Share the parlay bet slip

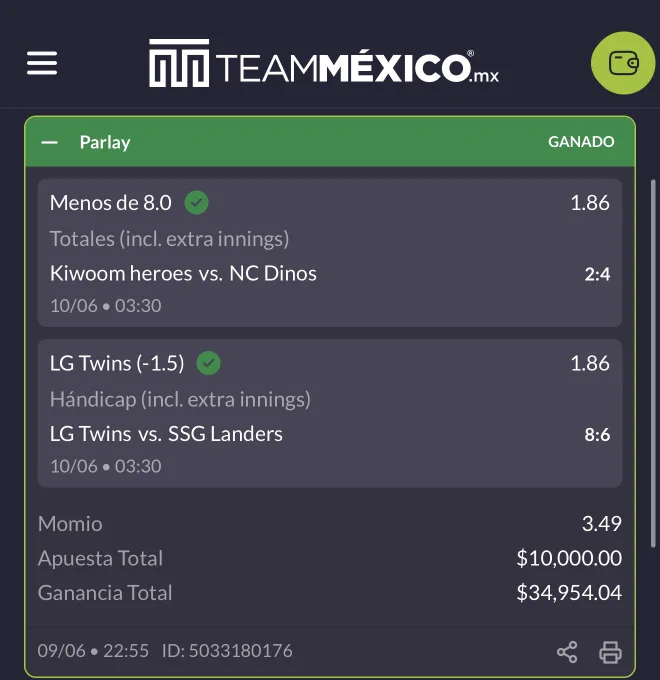(x=567, y=652)
